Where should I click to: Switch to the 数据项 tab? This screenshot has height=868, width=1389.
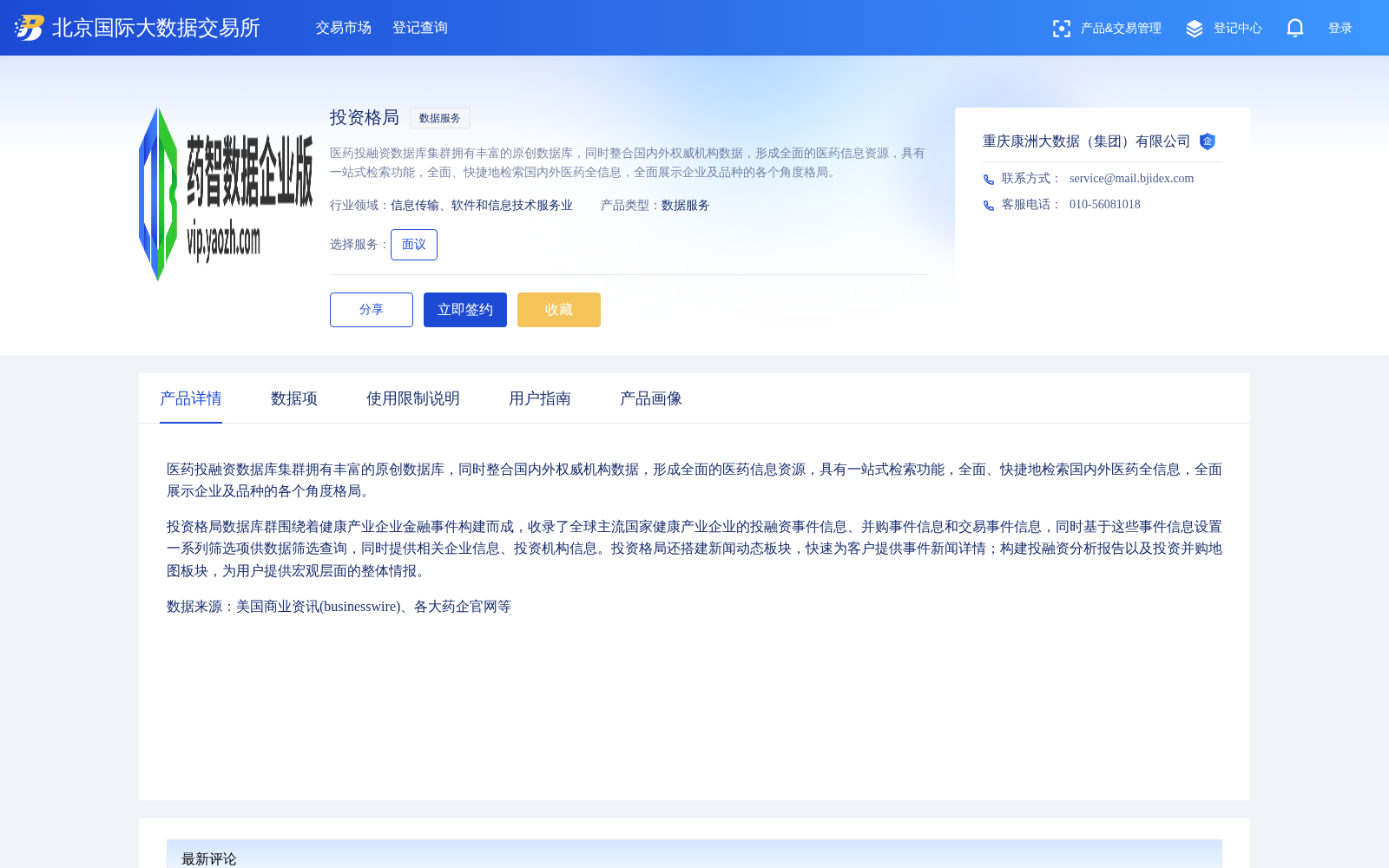point(294,398)
